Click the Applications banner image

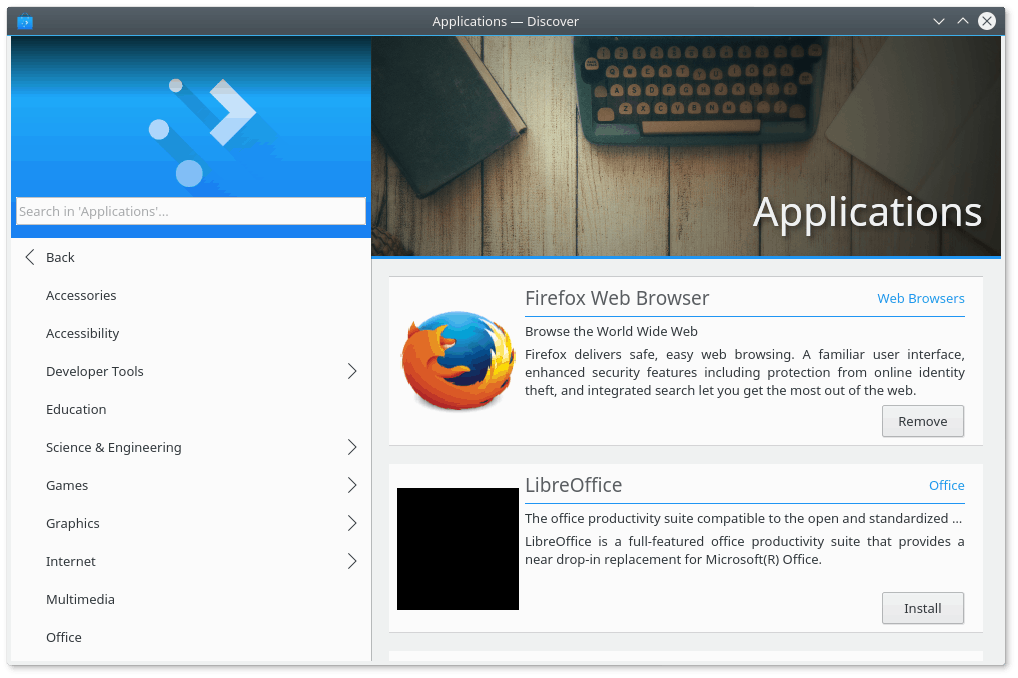point(686,146)
